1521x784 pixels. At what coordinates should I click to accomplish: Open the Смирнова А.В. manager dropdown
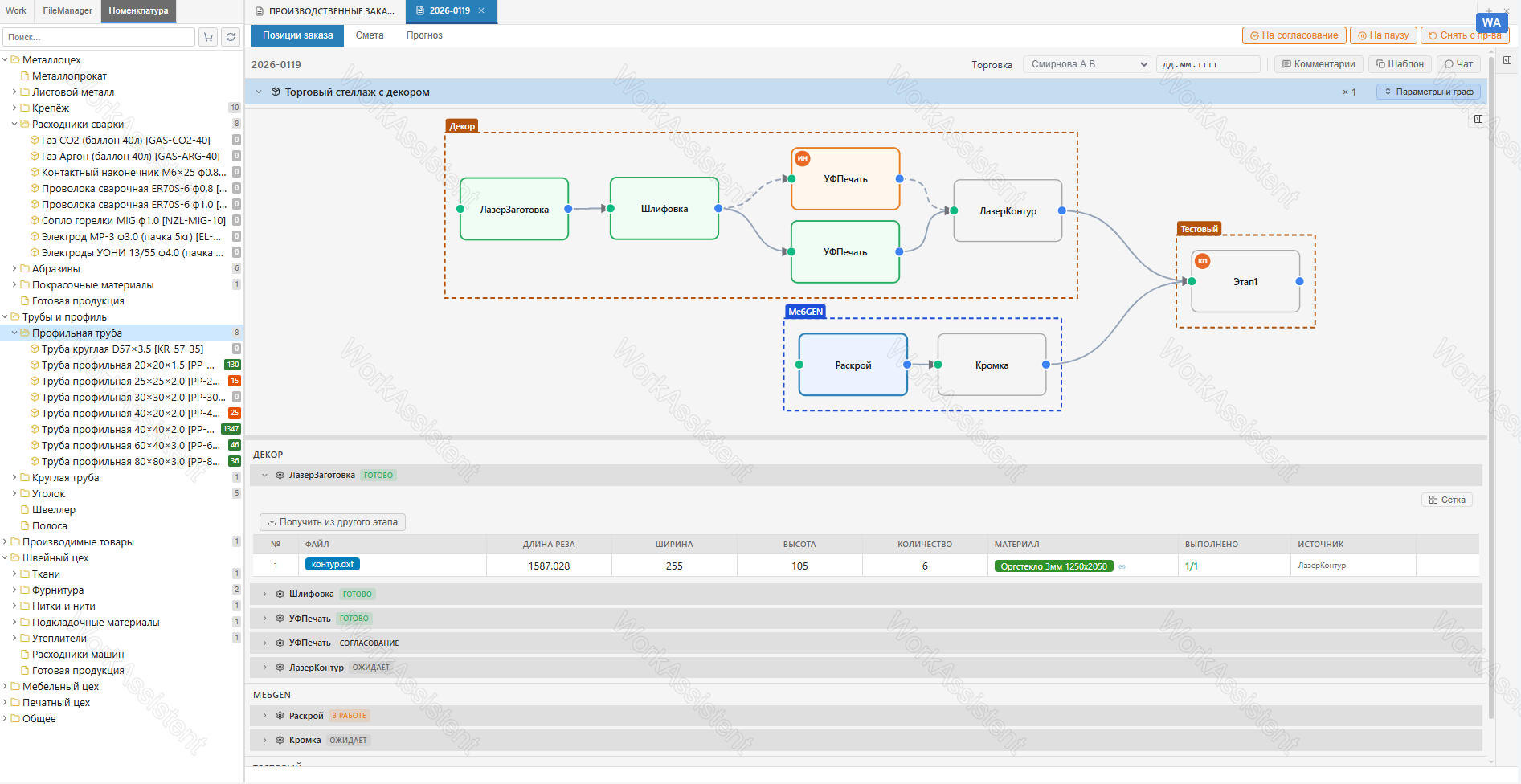click(x=1087, y=64)
